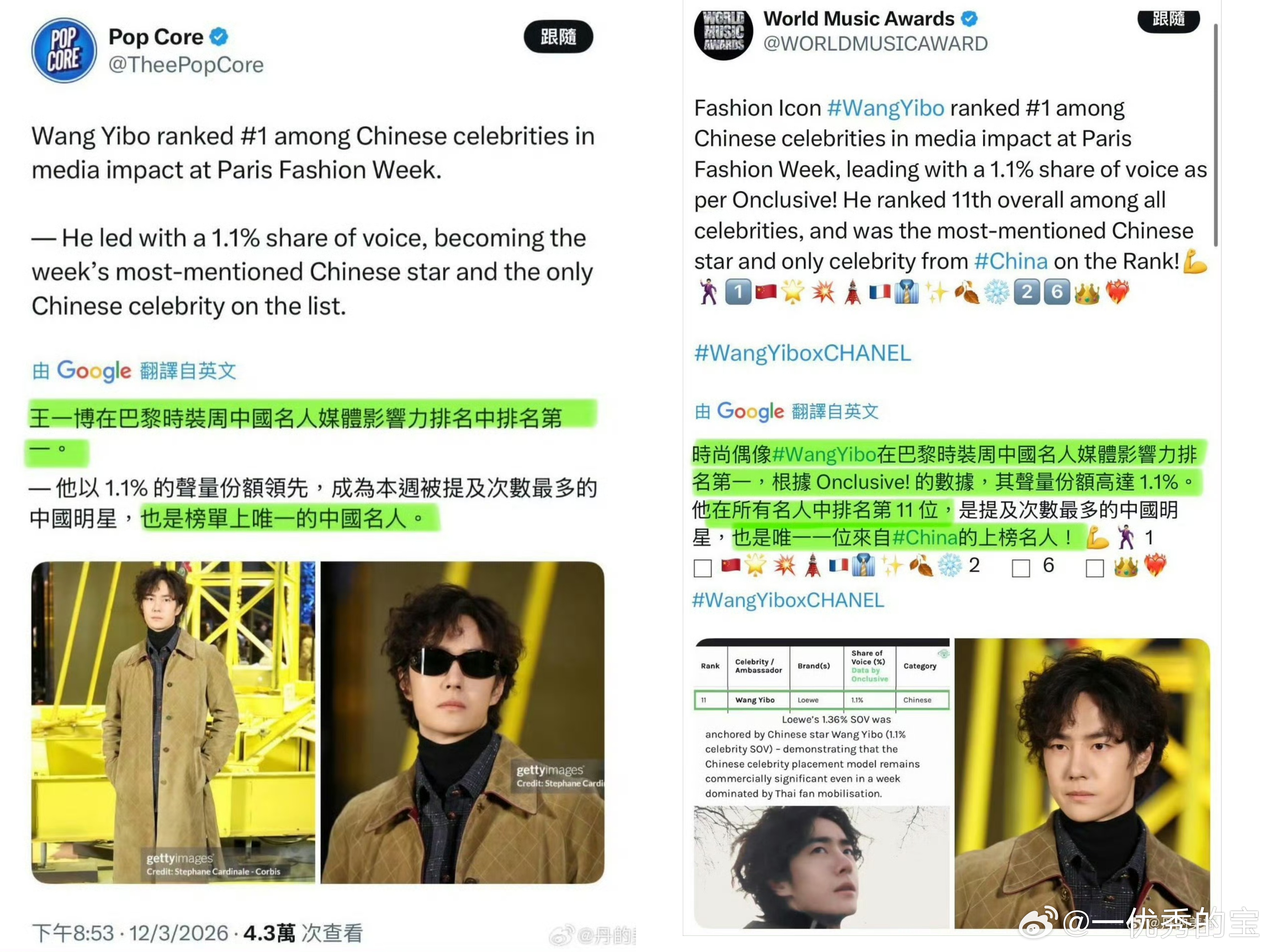Screen dimensions: 1270x952
Task: Click the 4.3萬 view count
Action: (269, 934)
